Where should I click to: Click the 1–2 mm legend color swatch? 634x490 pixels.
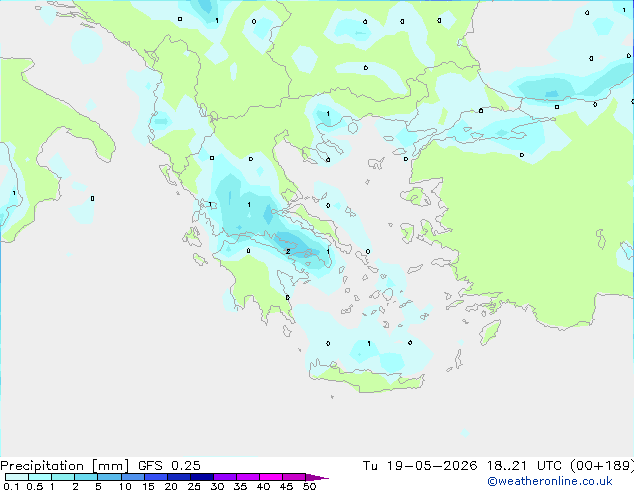[x=63, y=477]
